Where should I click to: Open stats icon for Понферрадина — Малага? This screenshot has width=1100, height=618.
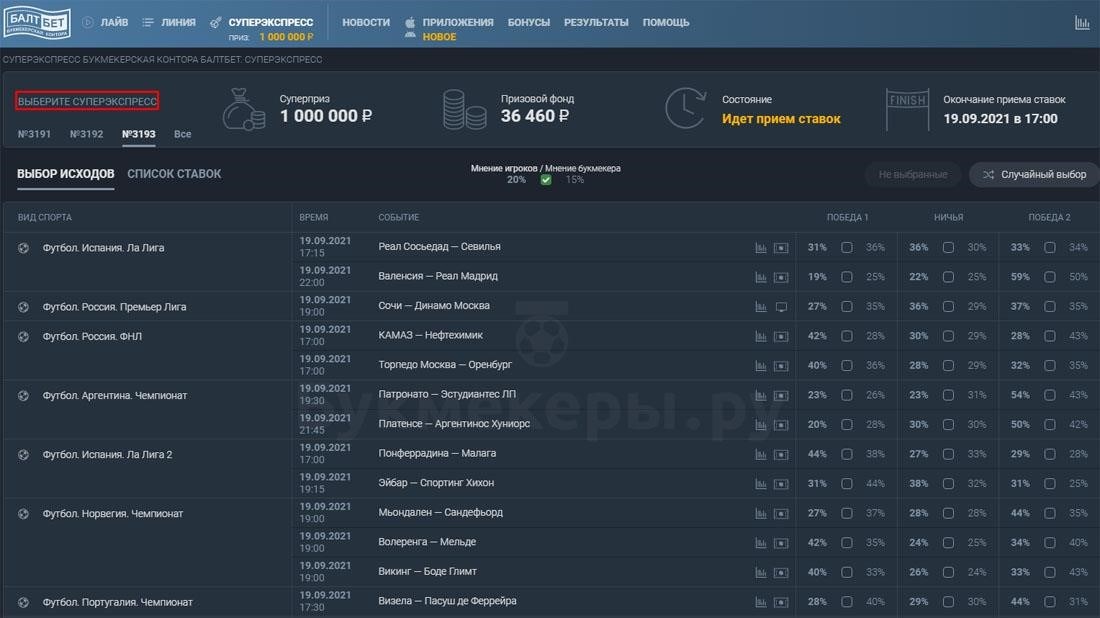pos(760,455)
